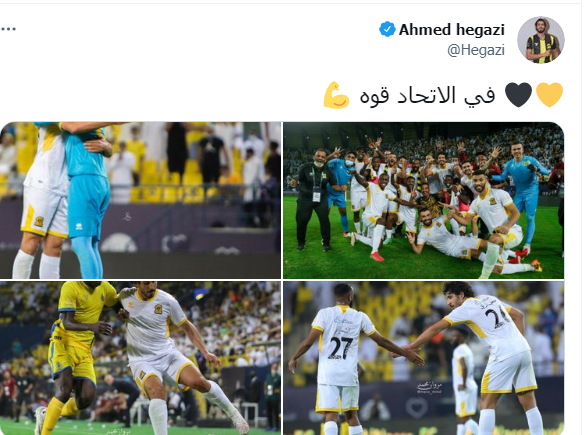Click the man in black tracksuit
Screen dimensions: 584x435
coord(314,199)
